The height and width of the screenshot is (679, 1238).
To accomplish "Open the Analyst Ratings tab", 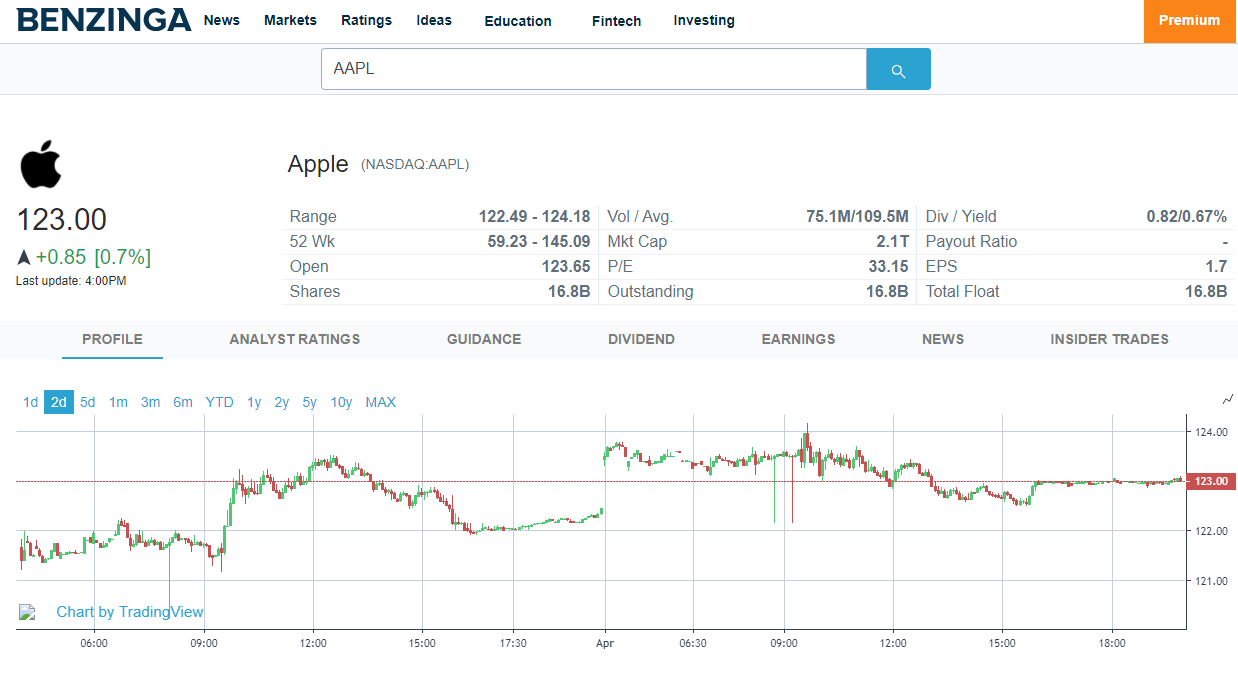I will pyautogui.click(x=295, y=339).
